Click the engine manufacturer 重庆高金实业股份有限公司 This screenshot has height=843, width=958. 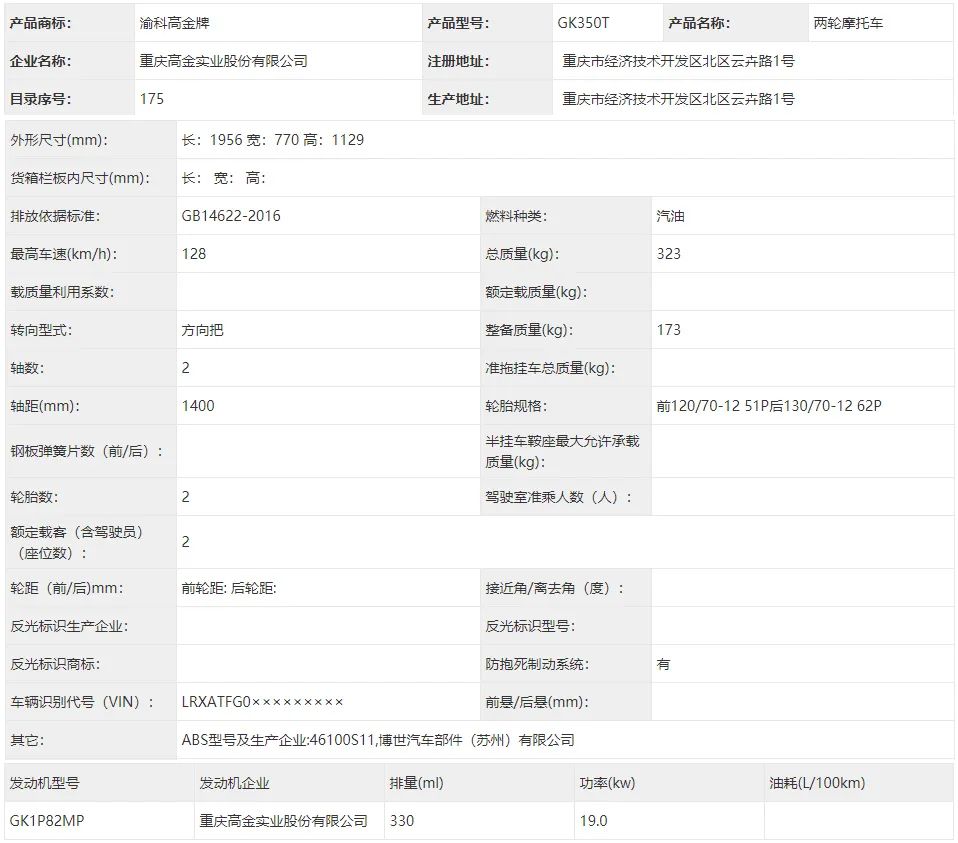coord(283,821)
